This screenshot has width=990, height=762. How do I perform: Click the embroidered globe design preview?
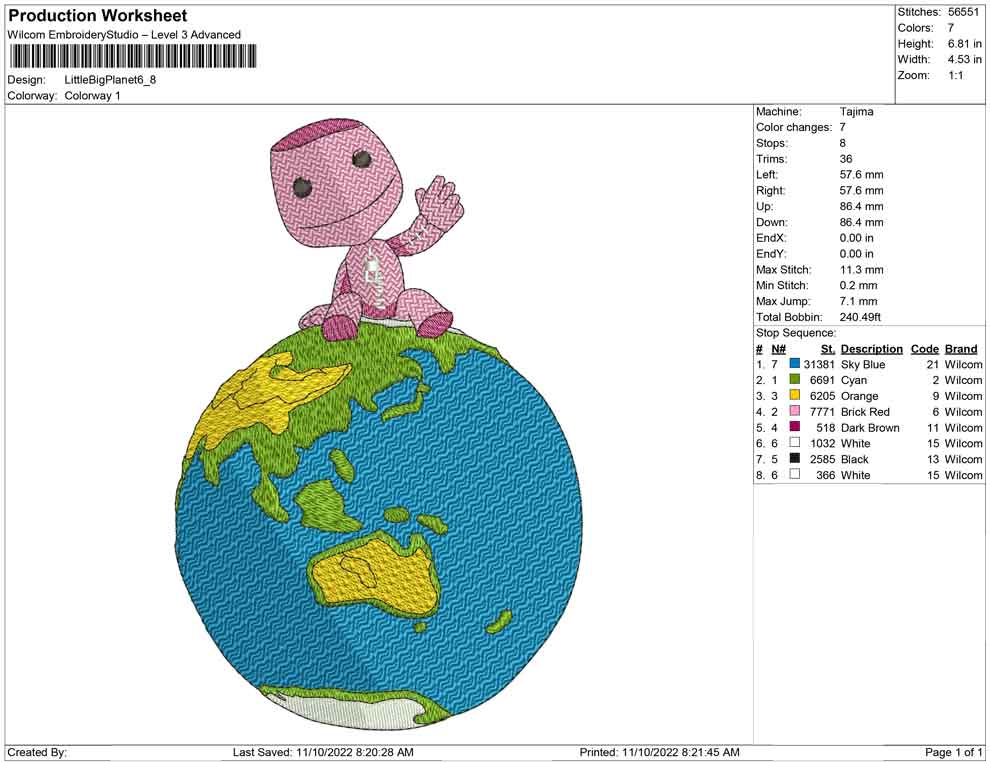378,527
